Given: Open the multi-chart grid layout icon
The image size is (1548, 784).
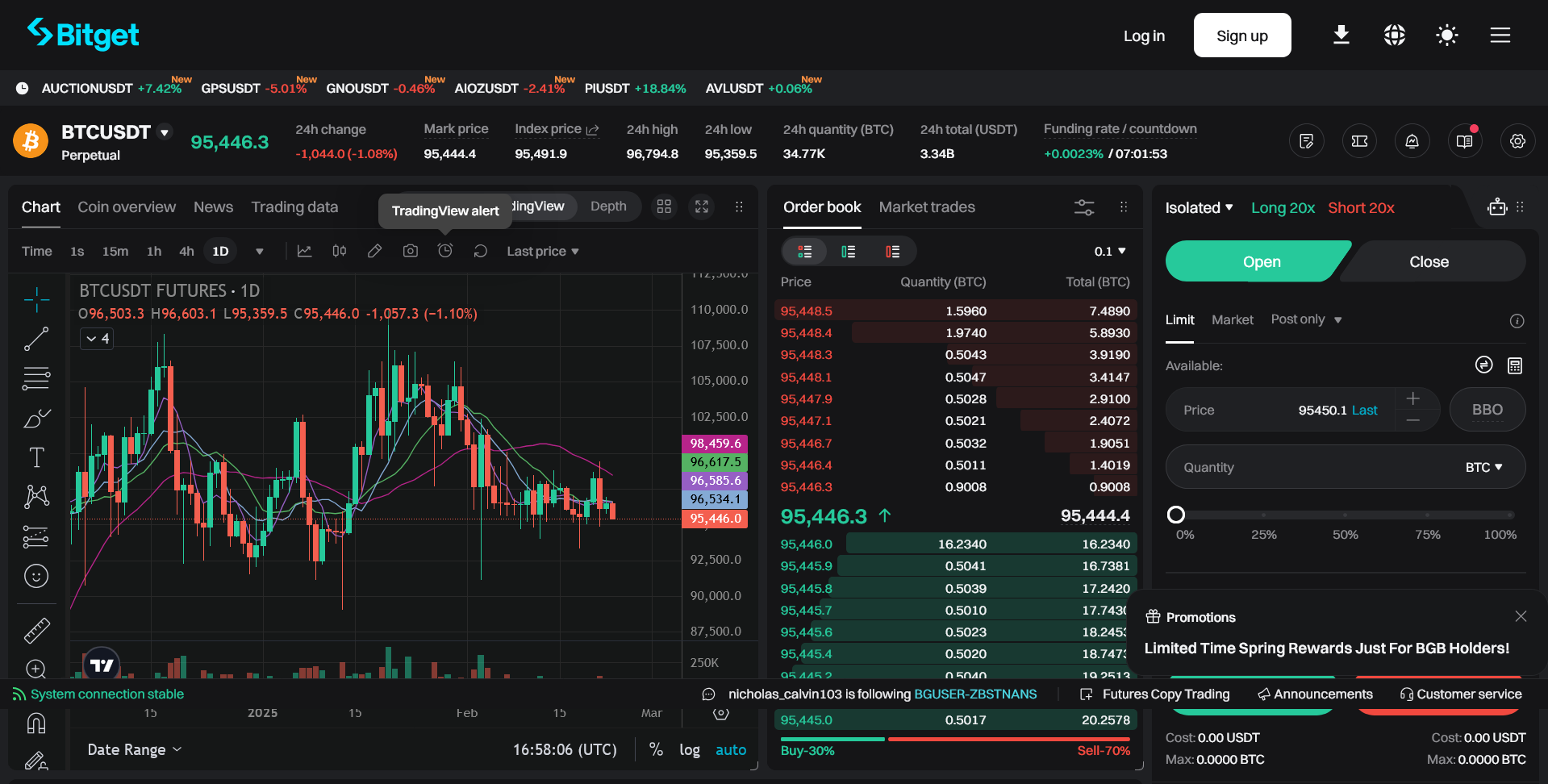Looking at the screenshot, I should pos(664,206).
